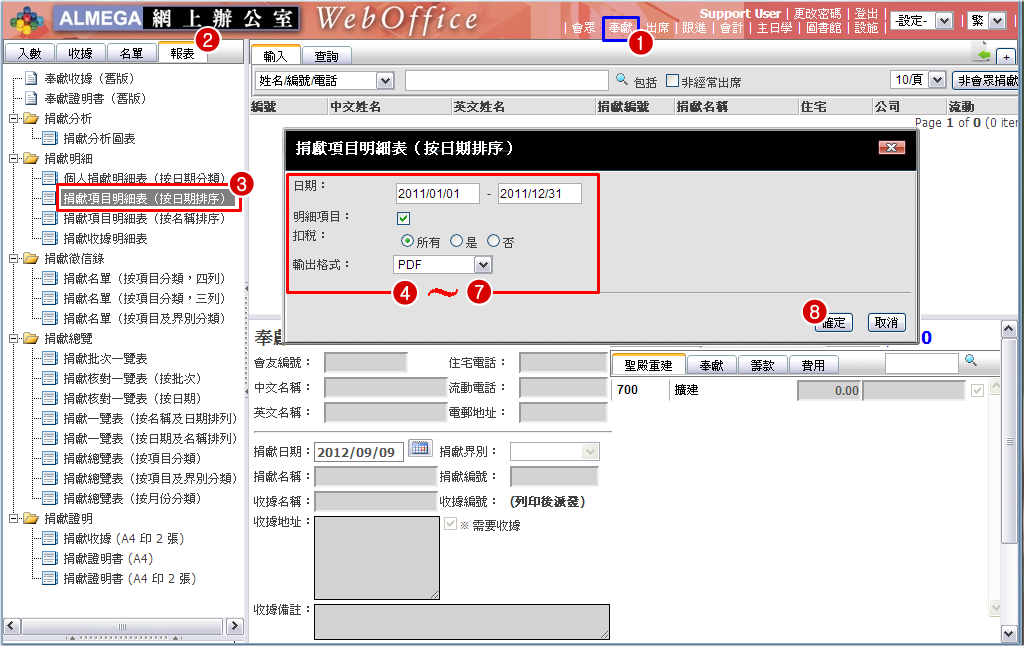Click the start date field showing 2011/01/01

437,194
